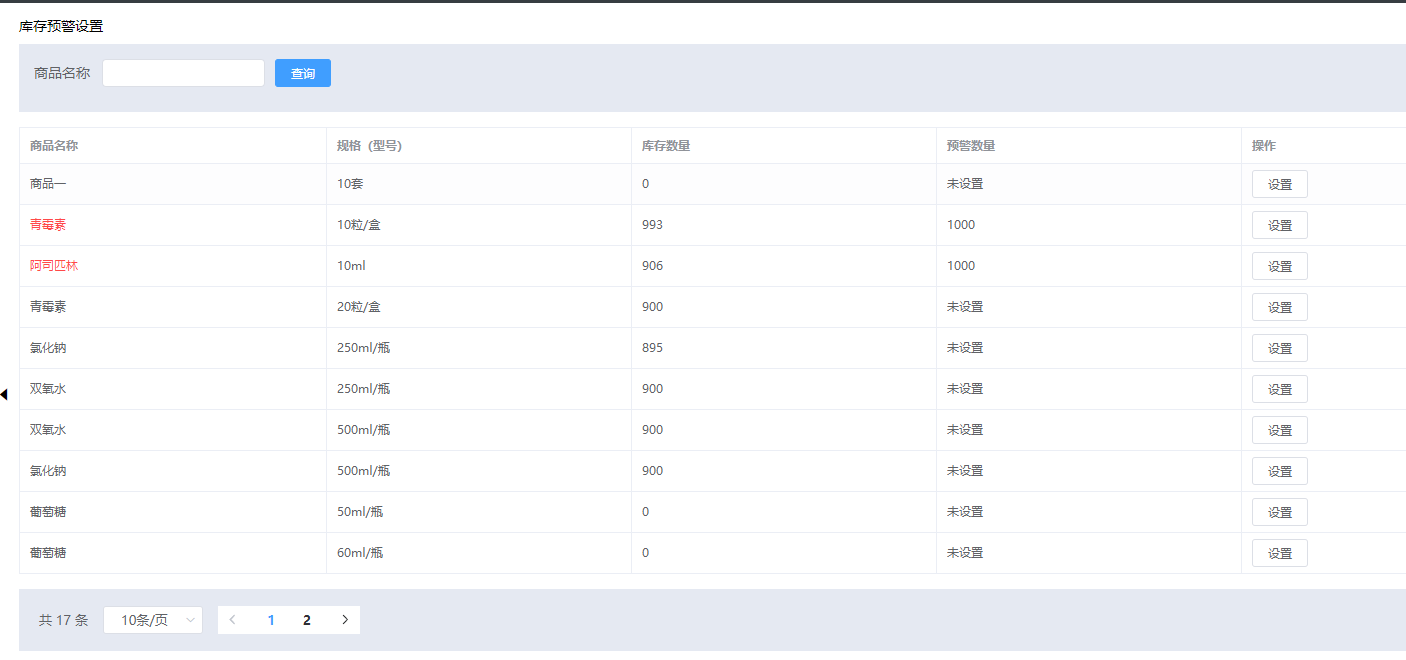
Task: Click the previous page arrow in pagination
Action: point(233,620)
